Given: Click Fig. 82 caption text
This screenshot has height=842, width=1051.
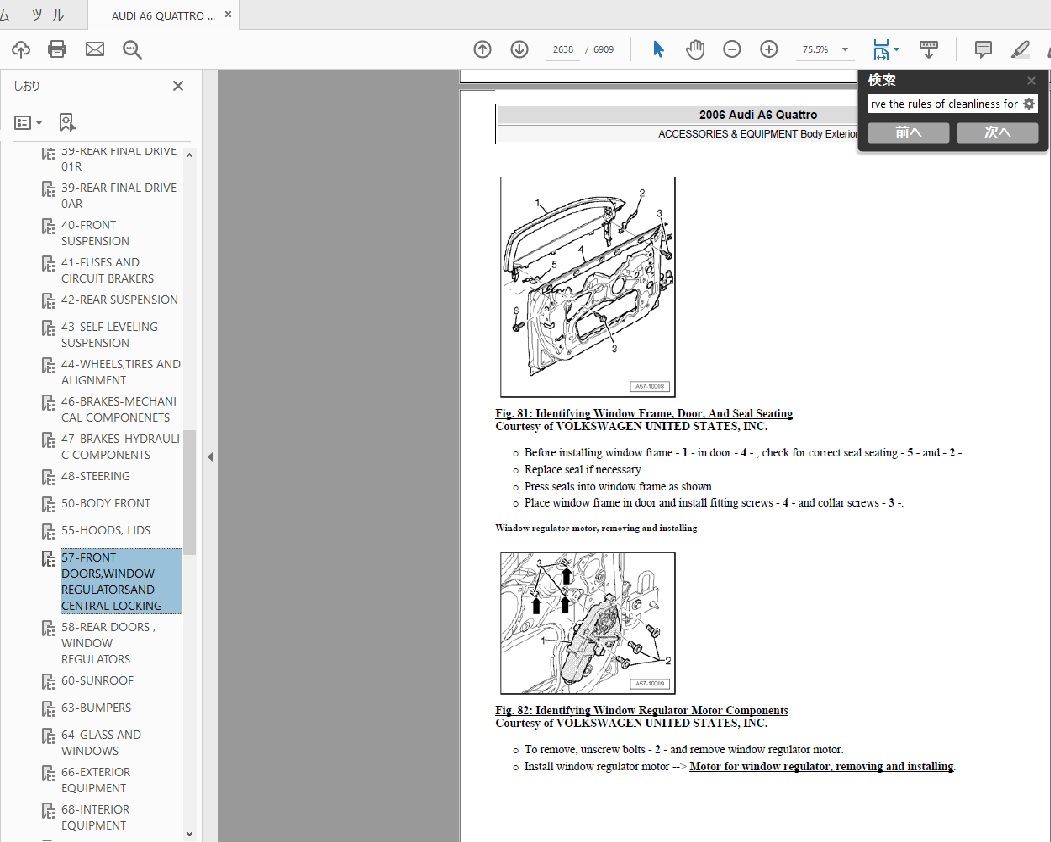Looking at the screenshot, I should pyautogui.click(x=641, y=710).
